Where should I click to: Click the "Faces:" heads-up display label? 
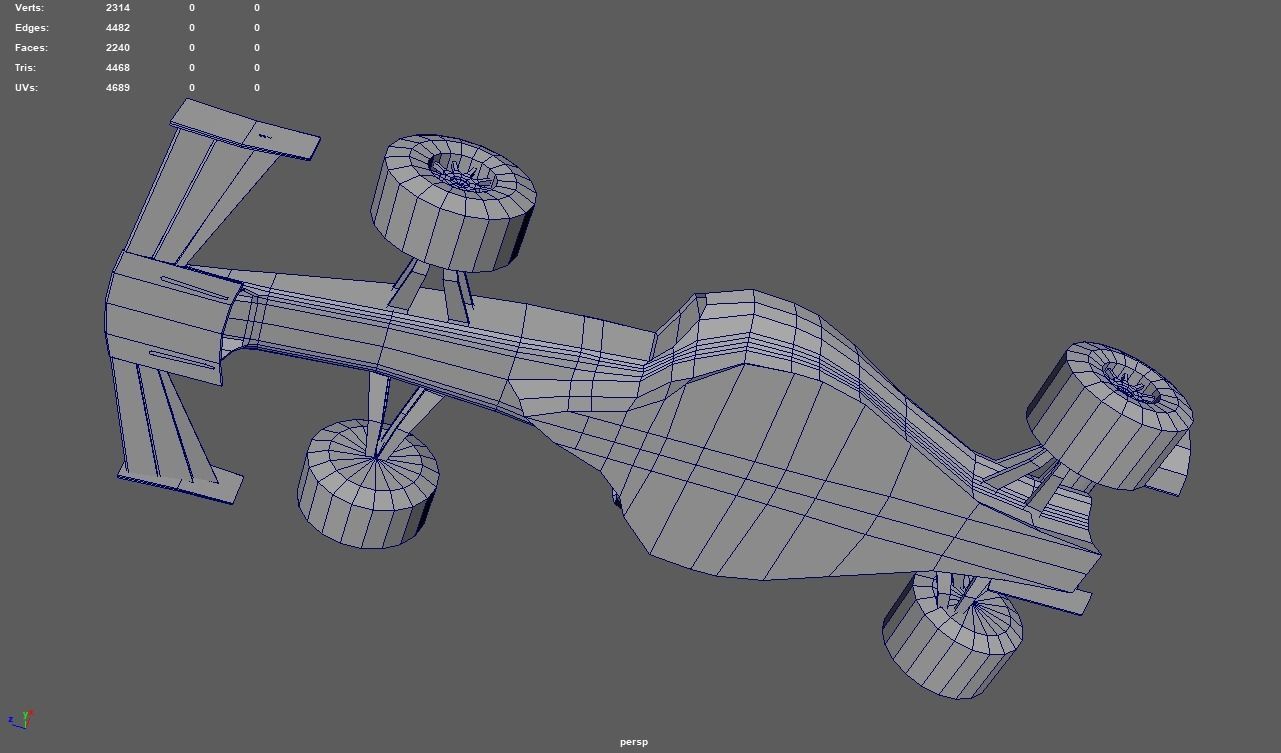[x=31, y=48]
